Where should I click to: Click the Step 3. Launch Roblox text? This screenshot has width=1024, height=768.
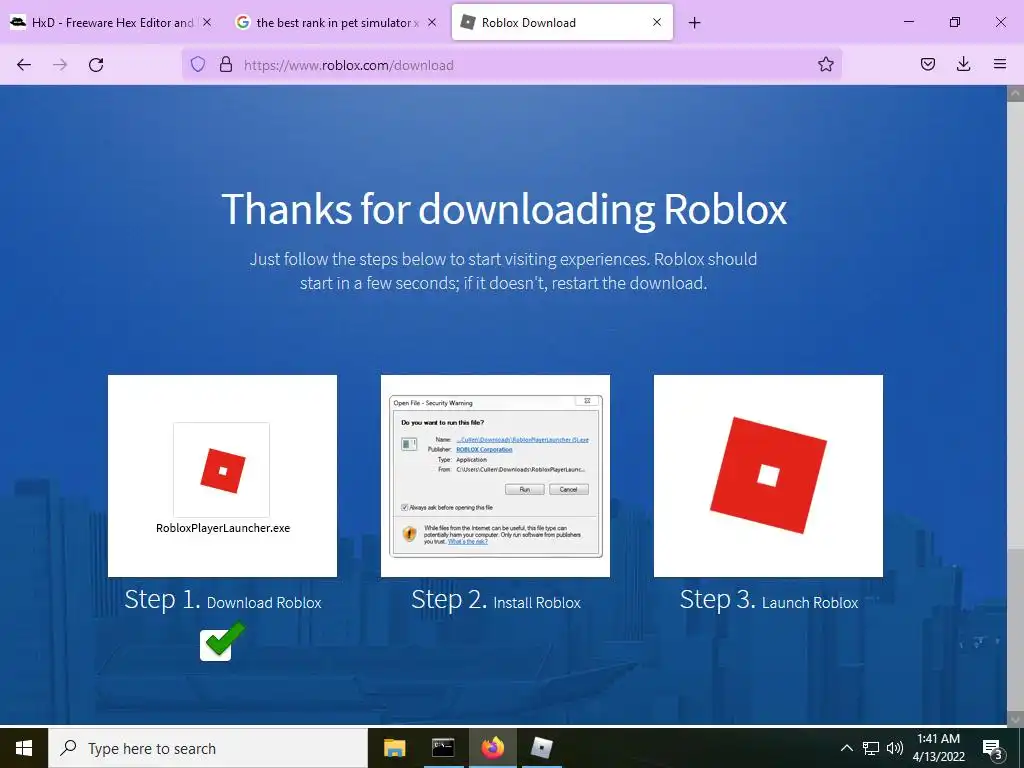769,600
